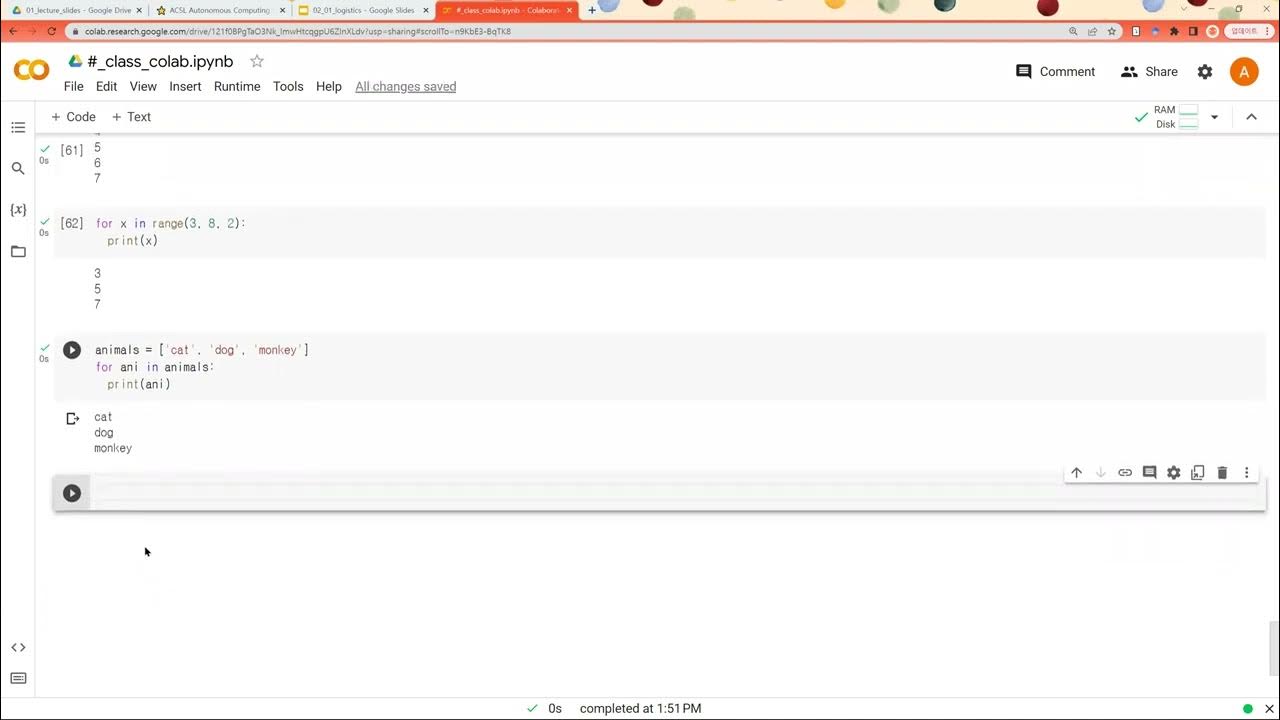The image size is (1280, 720).
Task: Open the cell editor settings gear
Action: coord(1173,473)
